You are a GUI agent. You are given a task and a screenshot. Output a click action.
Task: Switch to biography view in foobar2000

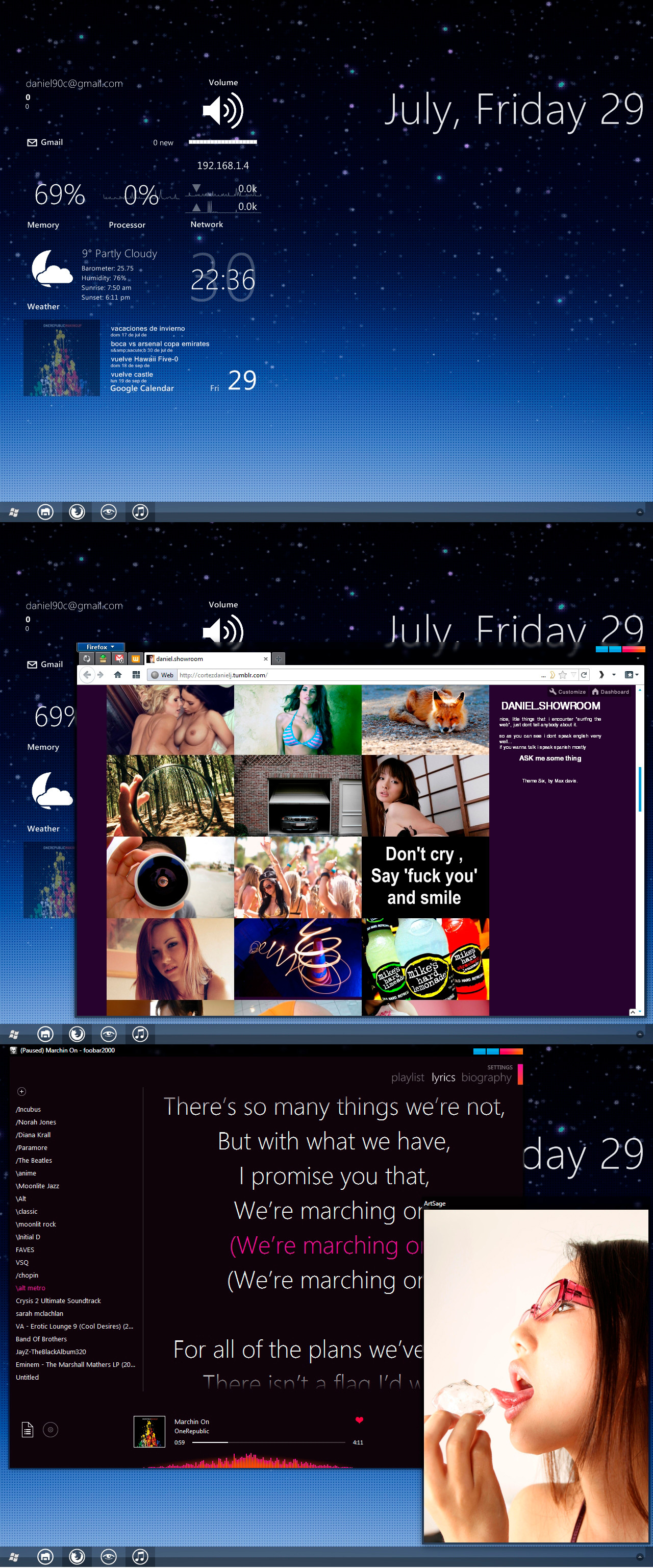[x=486, y=1077]
